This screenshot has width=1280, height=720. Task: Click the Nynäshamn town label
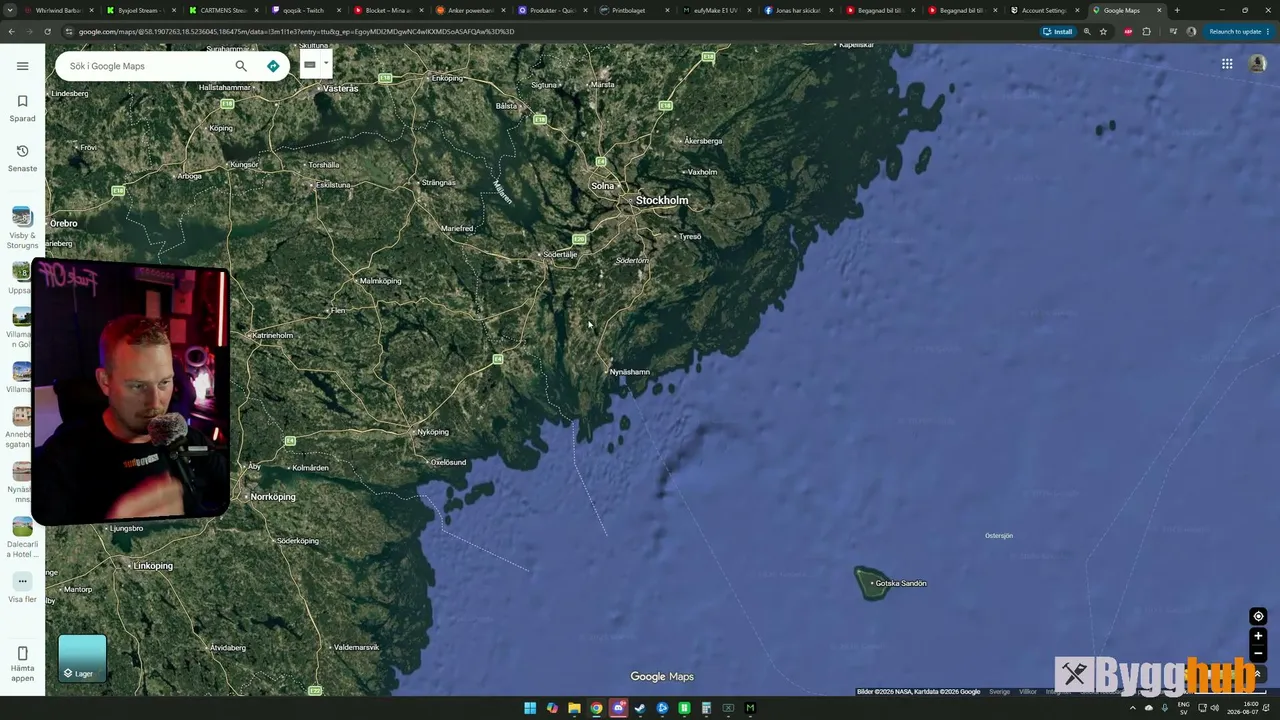pyautogui.click(x=630, y=372)
